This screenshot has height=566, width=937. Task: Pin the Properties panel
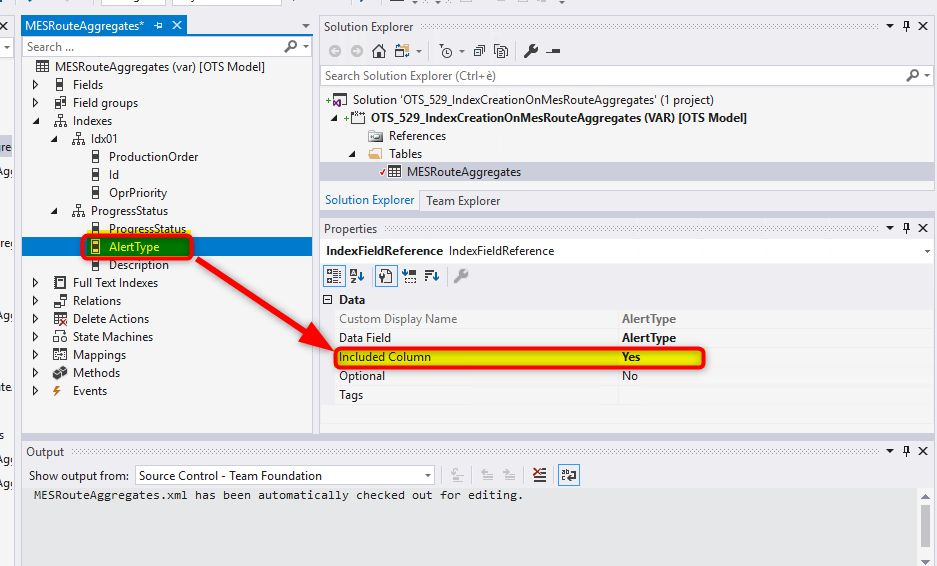point(907,229)
